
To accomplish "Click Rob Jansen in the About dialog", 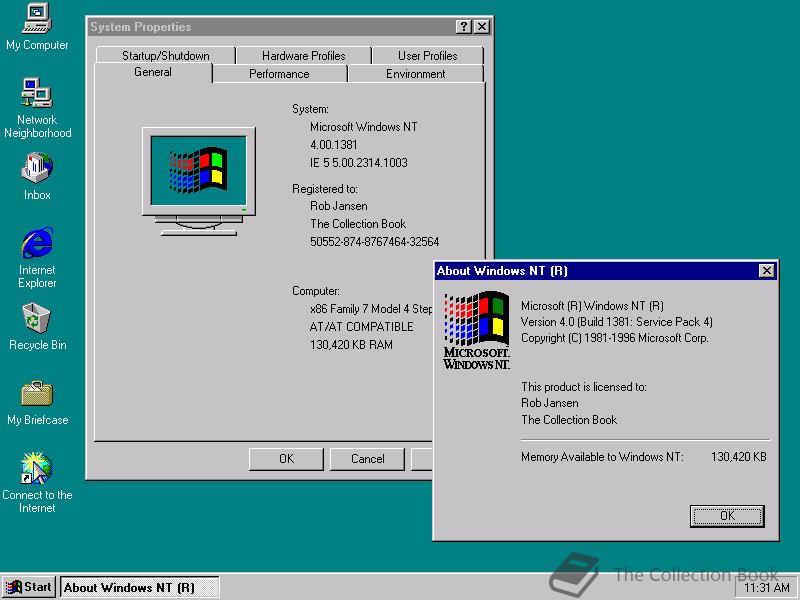I will click(549, 403).
